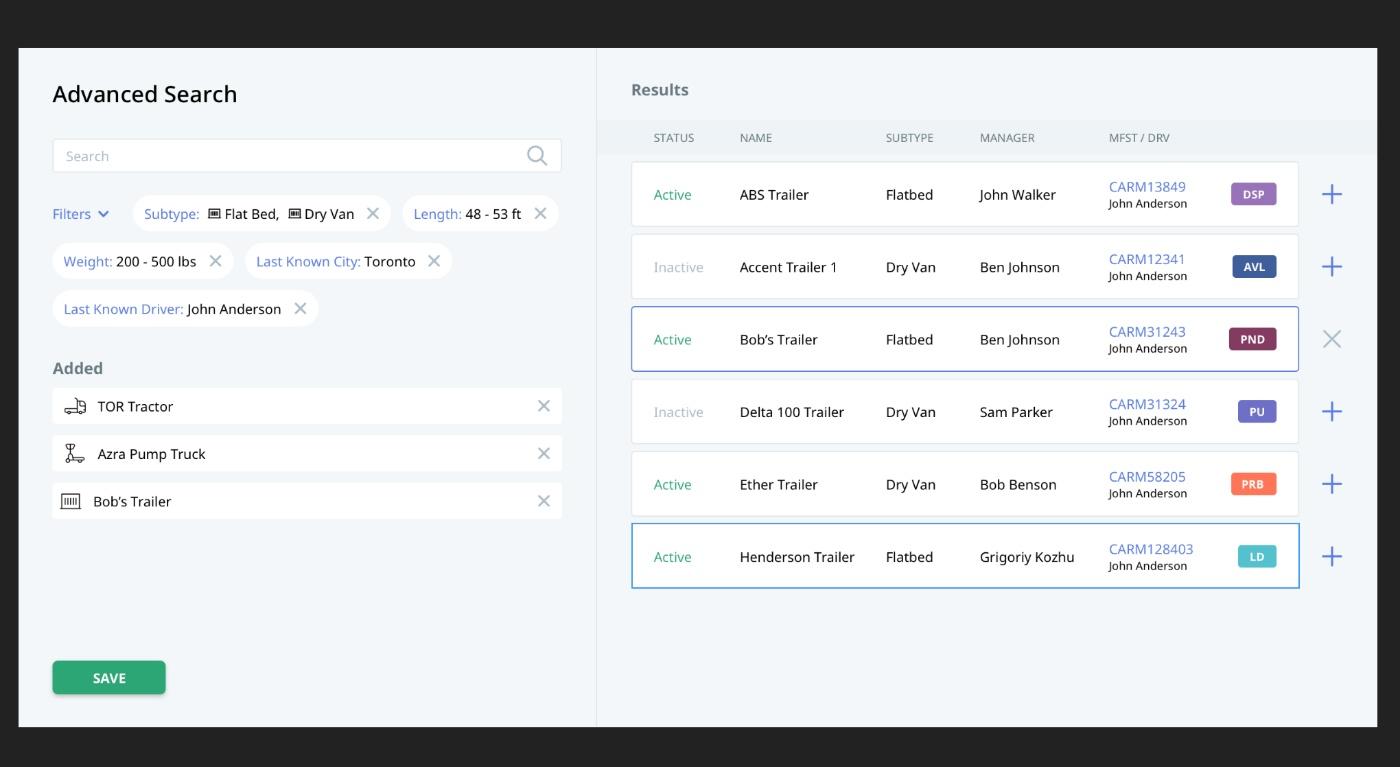
Task: Click the trailer icon beside Bob's Trailer in Added
Action: [x=71, y=501]
